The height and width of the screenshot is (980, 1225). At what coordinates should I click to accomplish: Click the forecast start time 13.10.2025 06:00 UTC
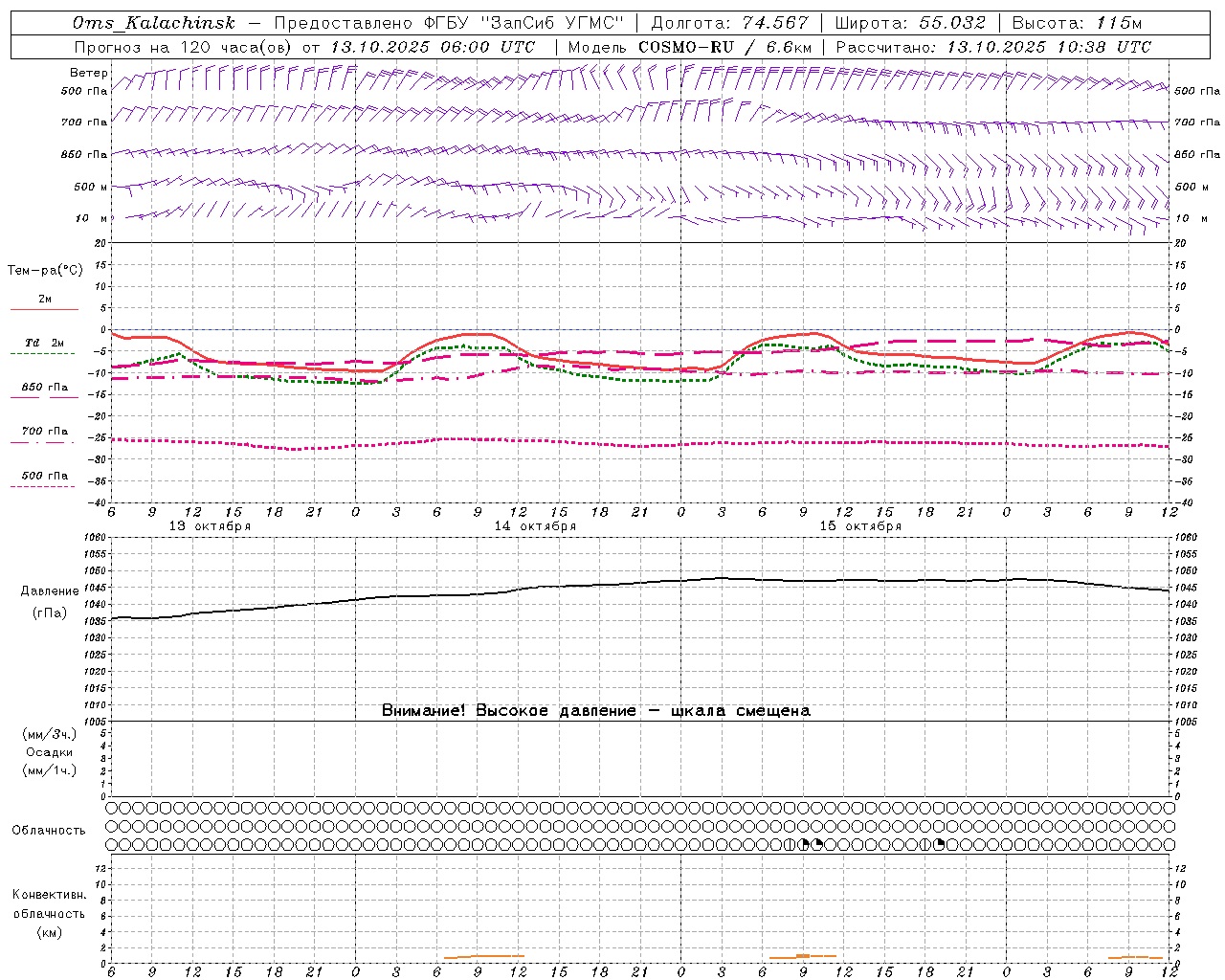tap(433, 47)
